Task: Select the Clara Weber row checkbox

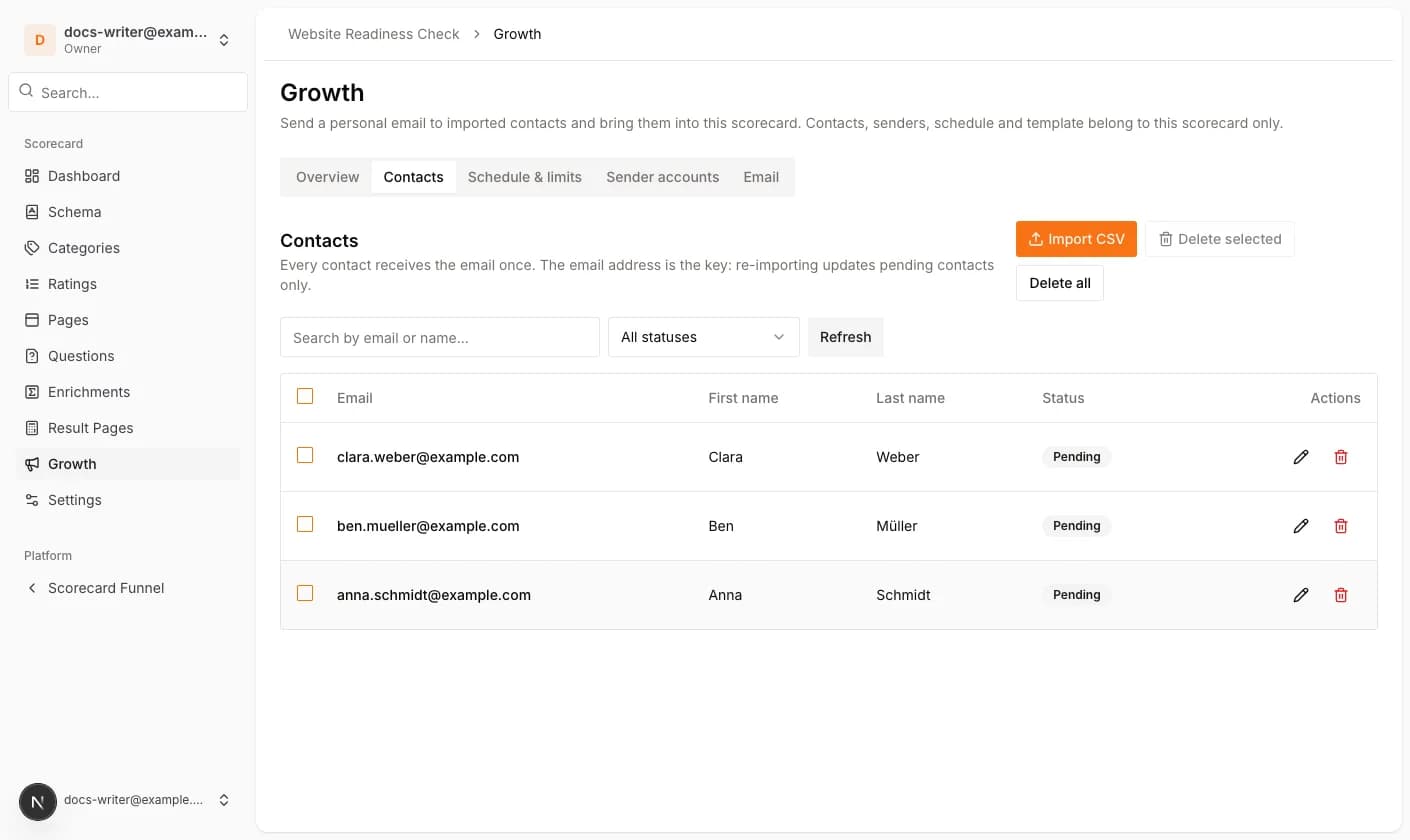Action: pos(305,455)
